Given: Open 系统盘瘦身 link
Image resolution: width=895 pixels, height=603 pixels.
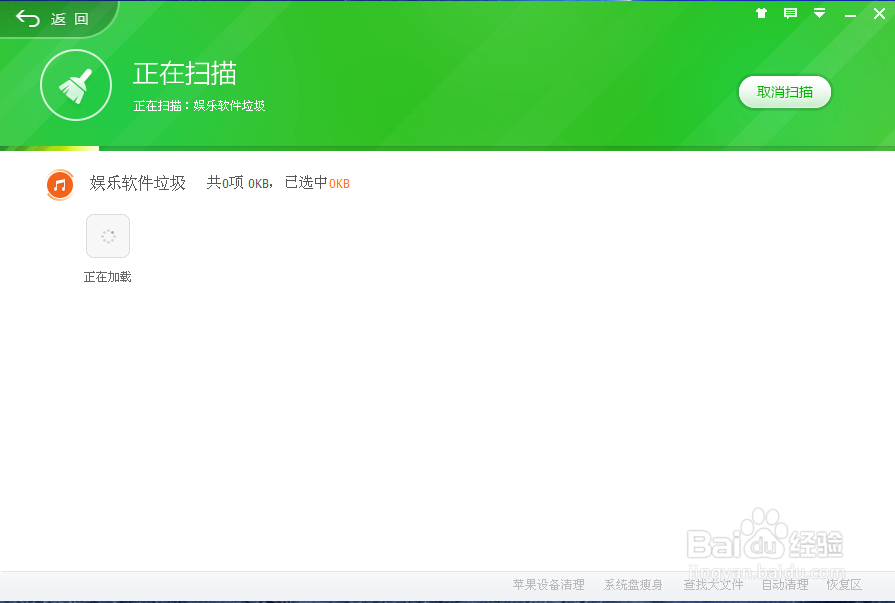Looking at the screenshot, I should click(x=633, y=585).
